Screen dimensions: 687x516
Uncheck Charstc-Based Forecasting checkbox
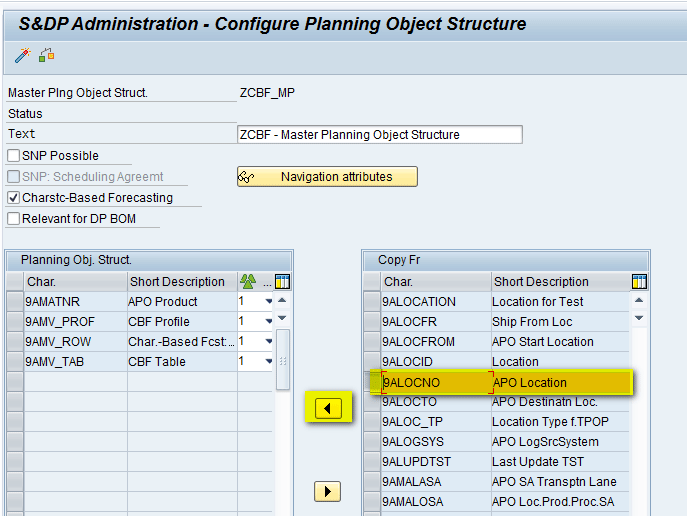tap(14, 198)
